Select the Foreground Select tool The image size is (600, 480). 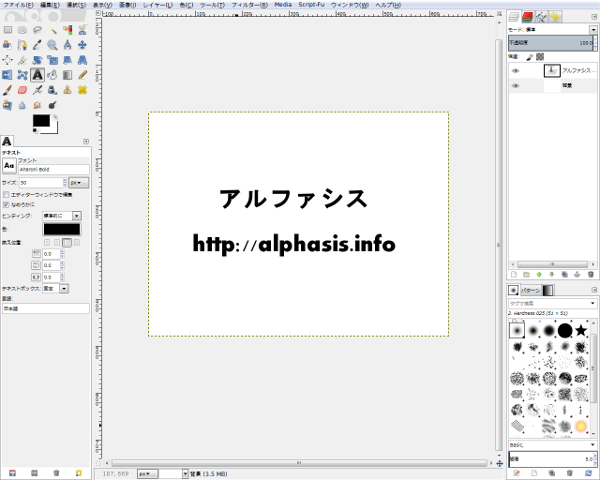click(x=8, y=45)
